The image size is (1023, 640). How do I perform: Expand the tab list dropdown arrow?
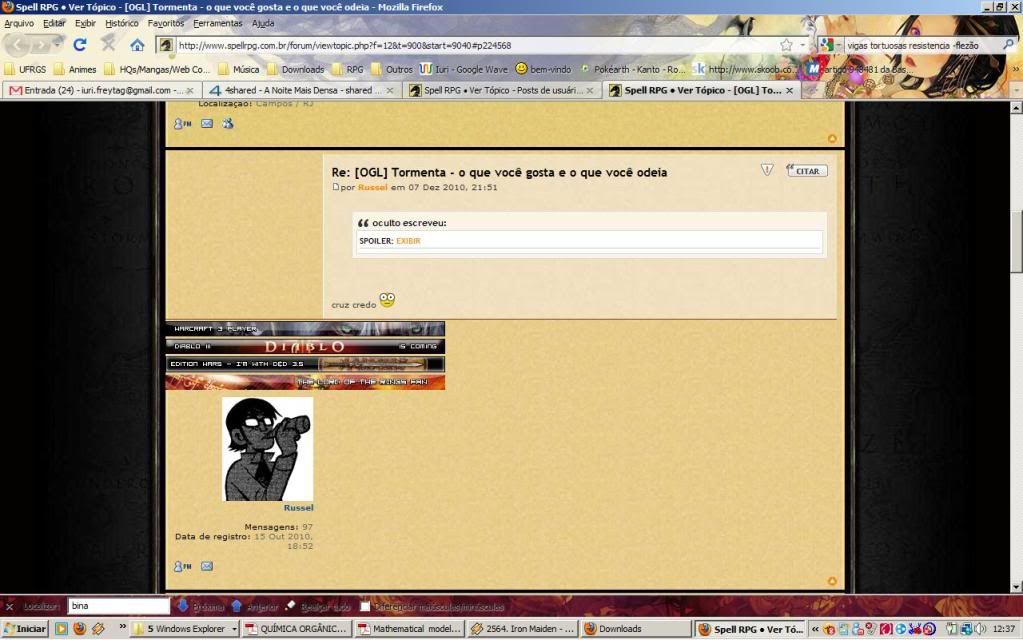pos(1015,91)
